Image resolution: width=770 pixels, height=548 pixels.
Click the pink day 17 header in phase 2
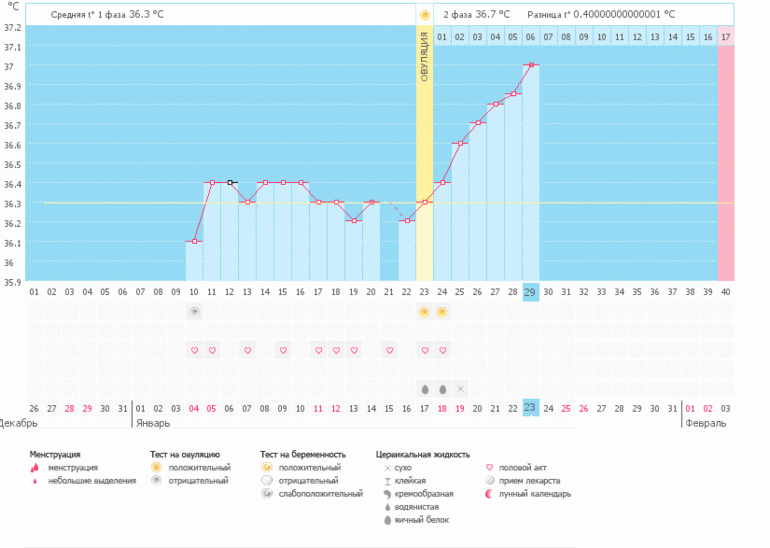pos(725,37)
